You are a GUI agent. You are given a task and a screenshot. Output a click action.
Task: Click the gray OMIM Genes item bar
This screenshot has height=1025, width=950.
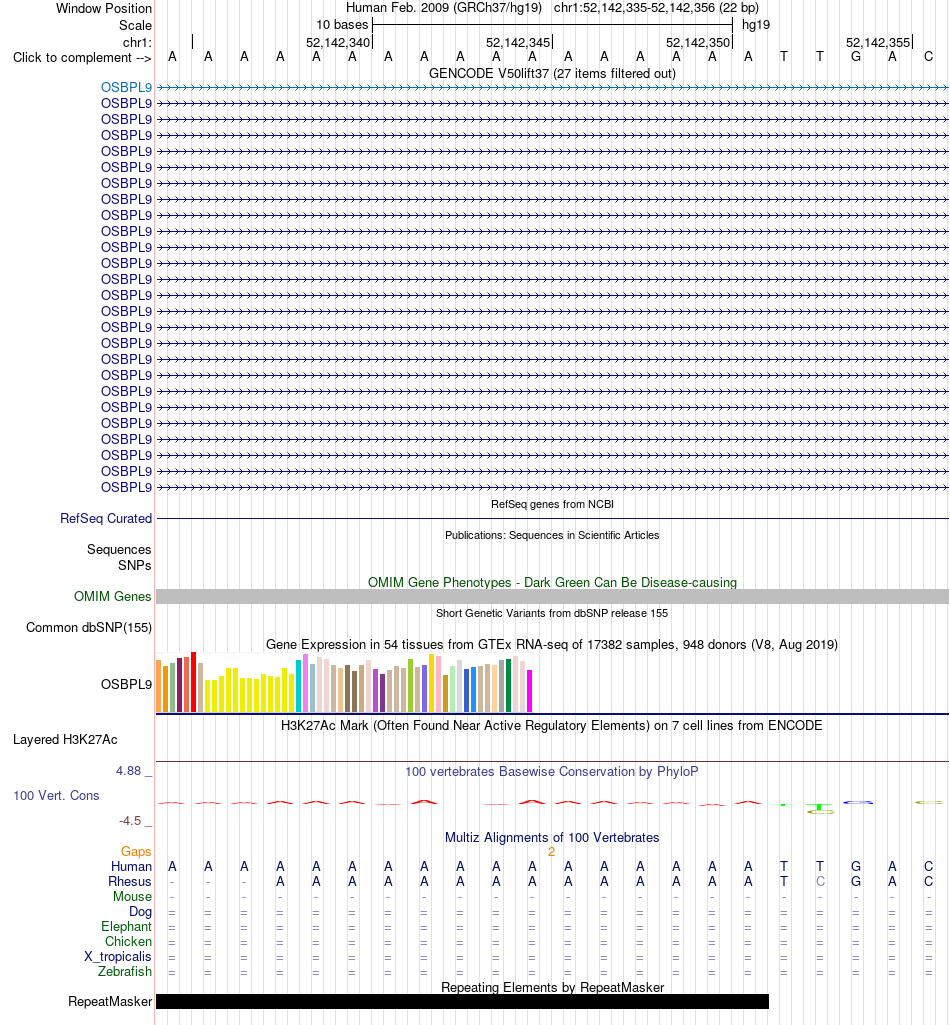[552, 596]
